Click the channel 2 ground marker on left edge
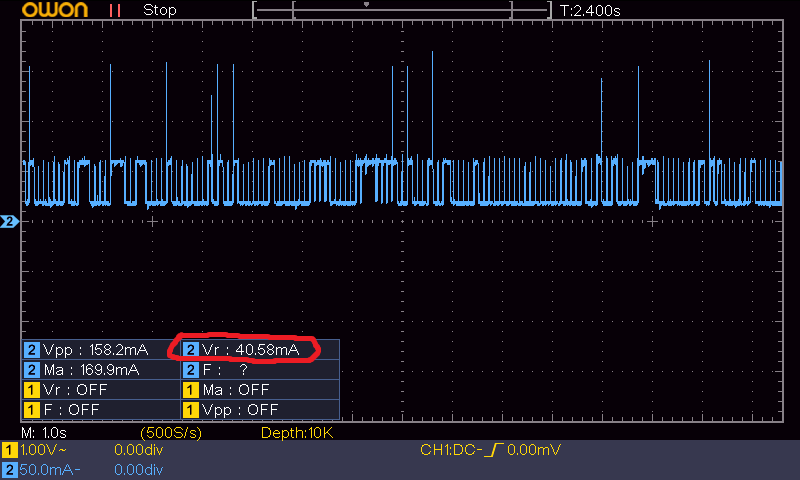 pos(9,221)
